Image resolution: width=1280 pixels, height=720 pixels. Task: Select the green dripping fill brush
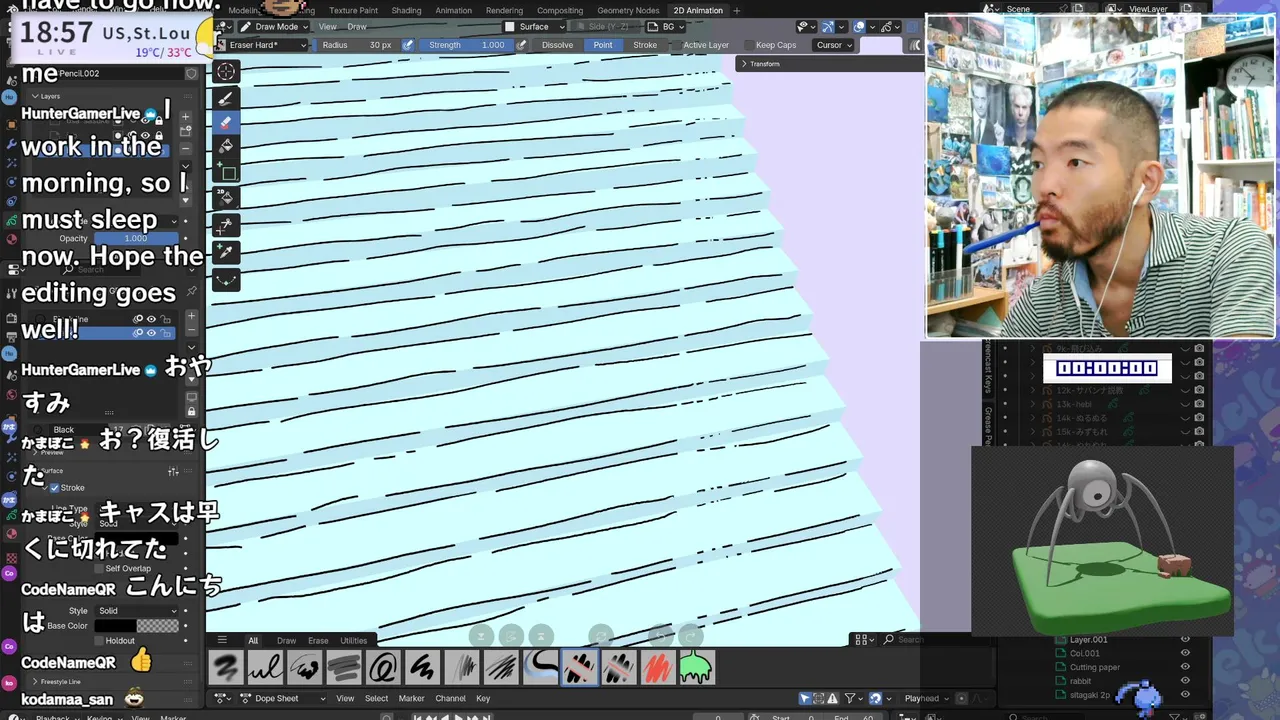pyautogui.click(x=696, y=667)
